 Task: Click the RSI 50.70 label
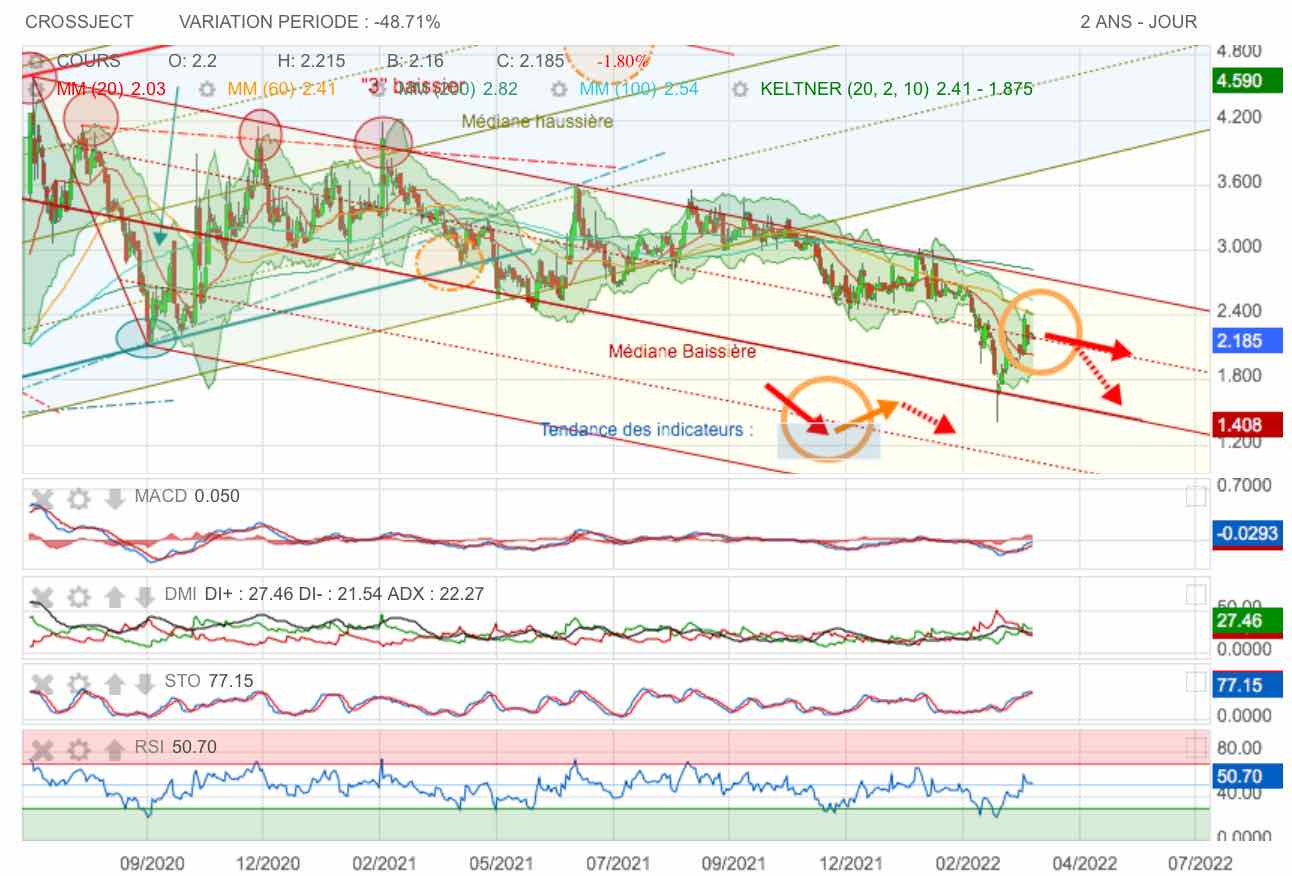point(175,747)
